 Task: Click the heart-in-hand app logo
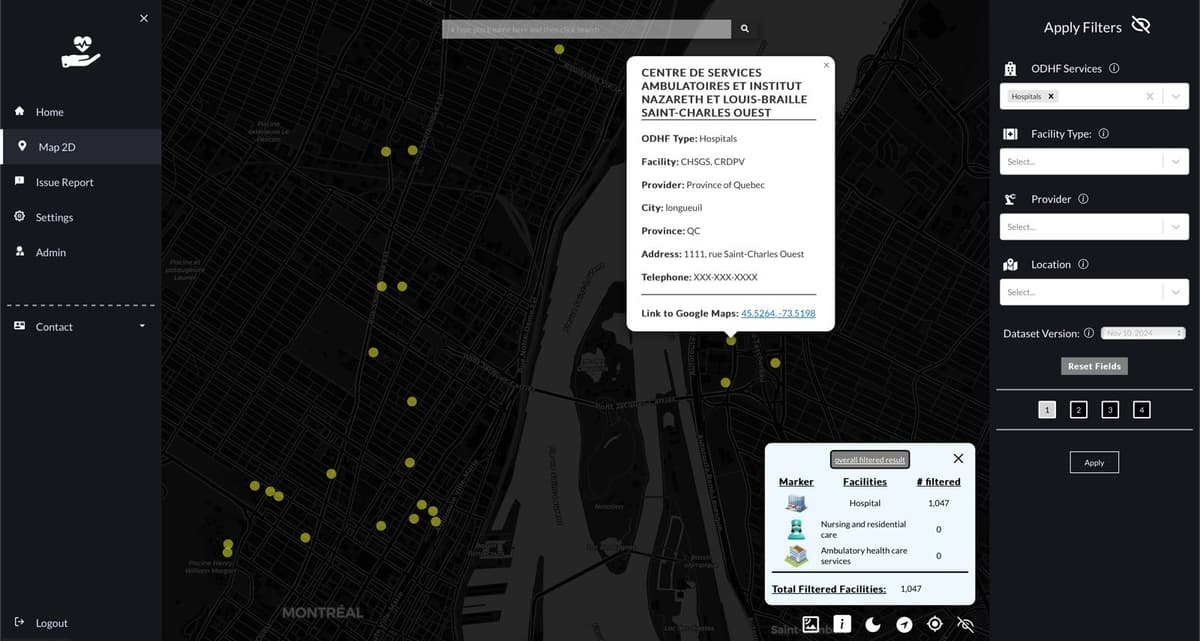click(80, 51)
